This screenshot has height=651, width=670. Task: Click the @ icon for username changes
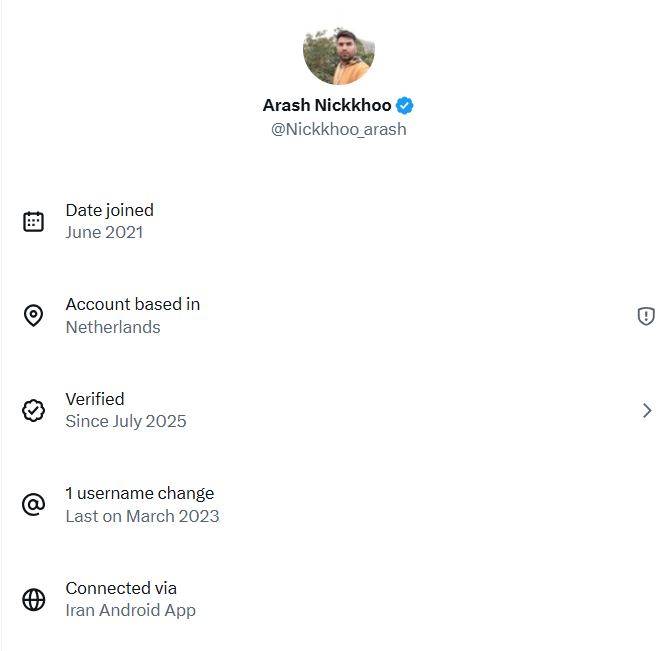(33, 505)
